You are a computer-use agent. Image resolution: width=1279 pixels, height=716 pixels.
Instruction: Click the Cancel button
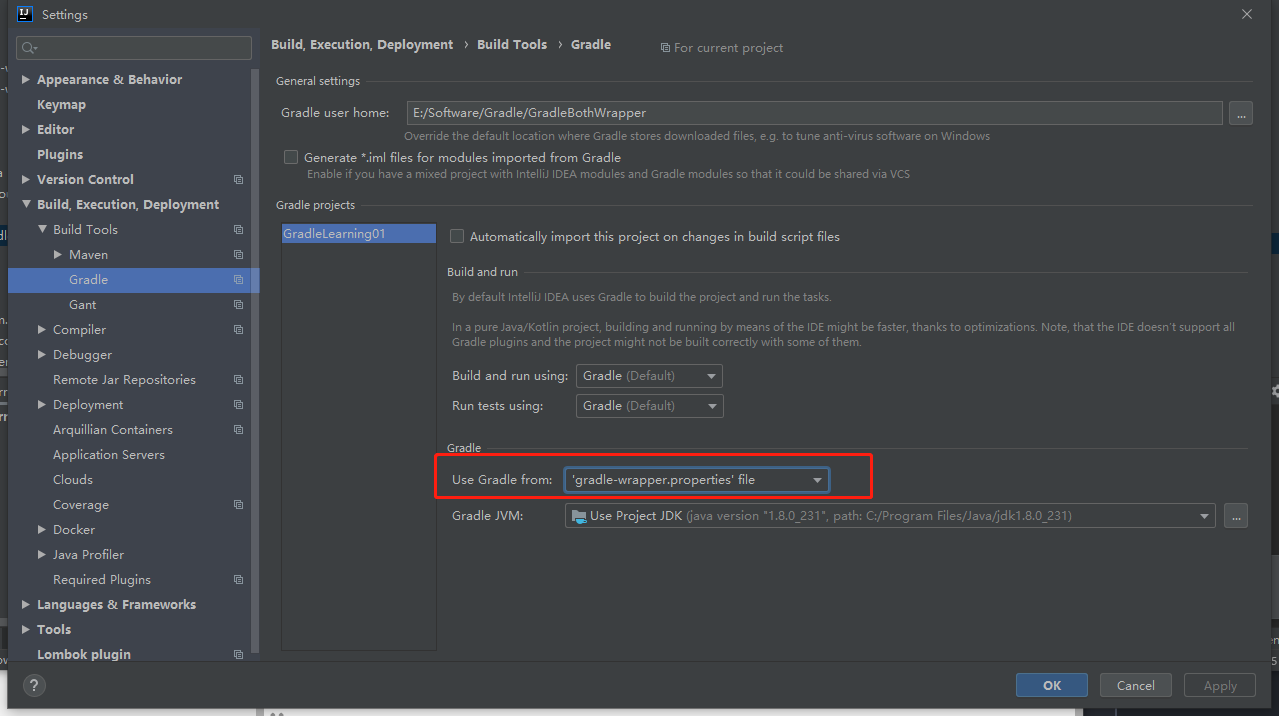1136,685
